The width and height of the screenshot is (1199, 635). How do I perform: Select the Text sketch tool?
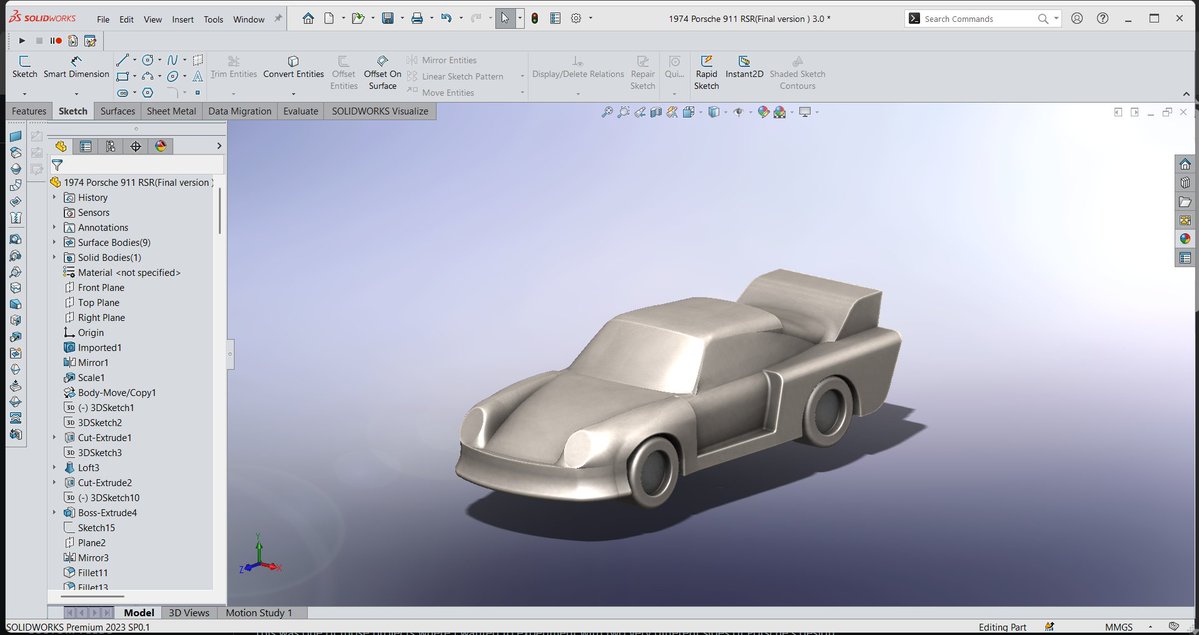pyautogui.click(x=197, y=76)
